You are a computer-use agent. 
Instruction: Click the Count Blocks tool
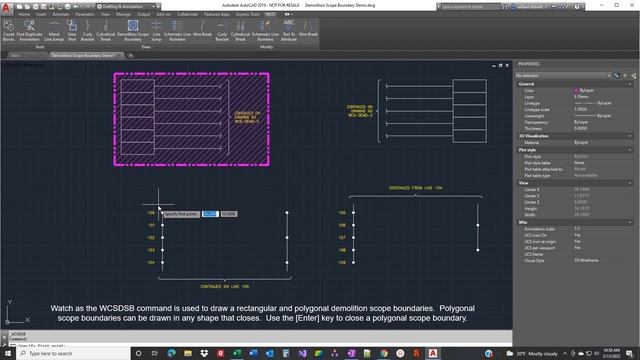[x=9, y=31]
